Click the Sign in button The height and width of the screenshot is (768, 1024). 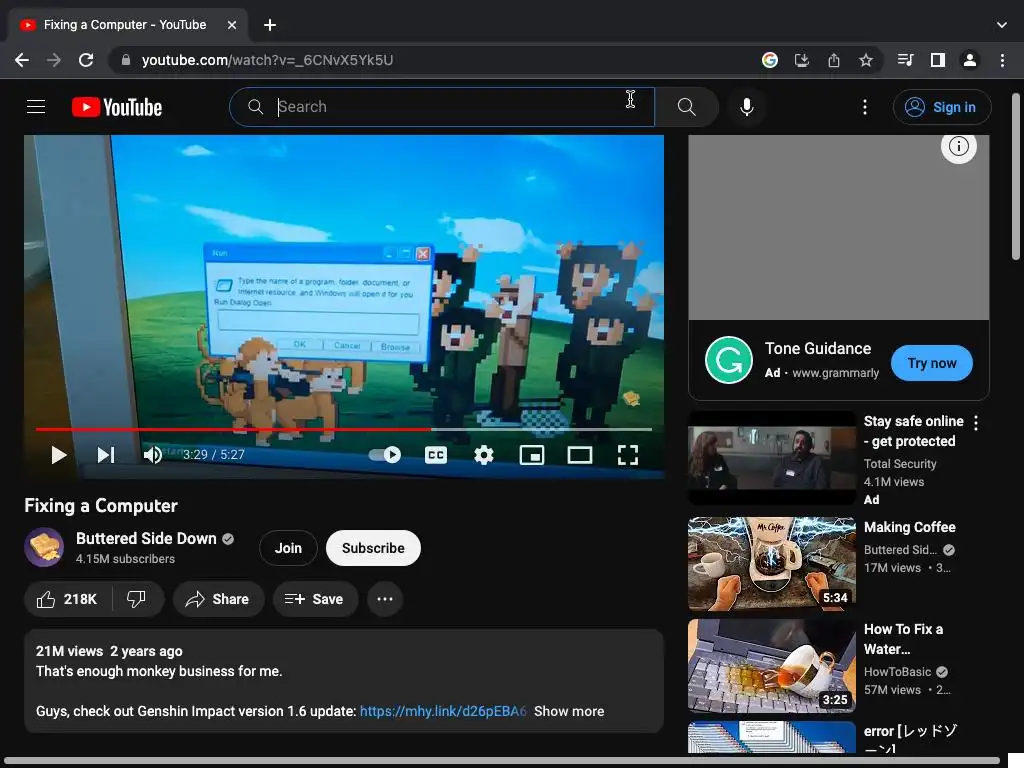pyautogui.click(x=942, y=107)
